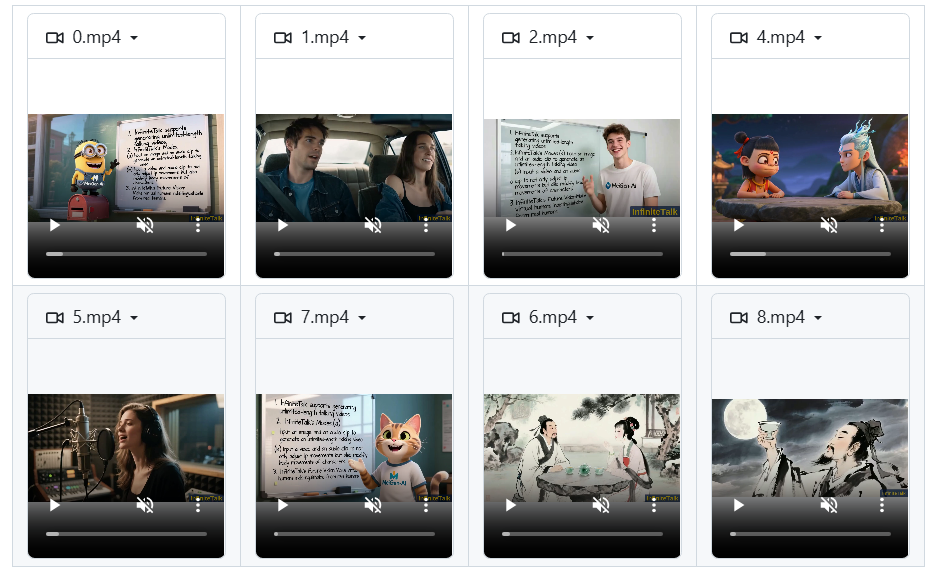Open the 7.mp4 dropdown caret
This screenshot has height=581, width=933.
362,318
